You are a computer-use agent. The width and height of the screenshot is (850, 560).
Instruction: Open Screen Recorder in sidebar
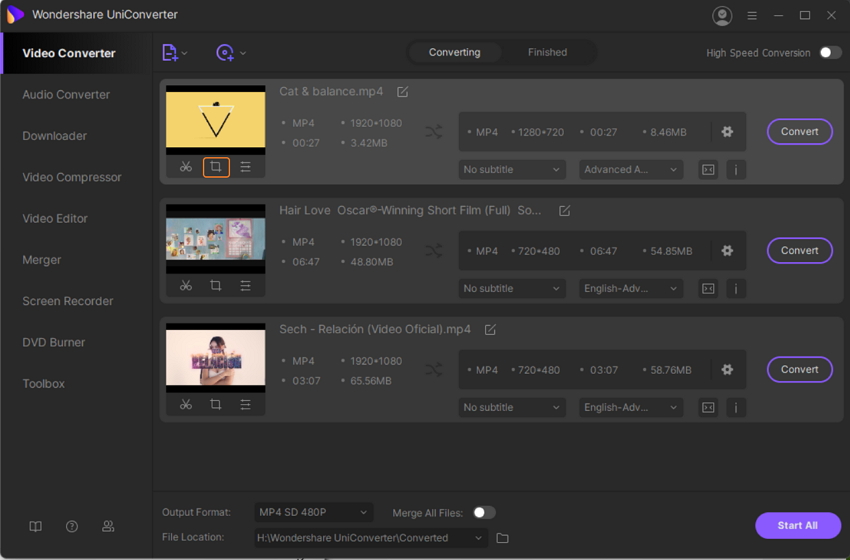pyautogui.click(x=68, y=301)
